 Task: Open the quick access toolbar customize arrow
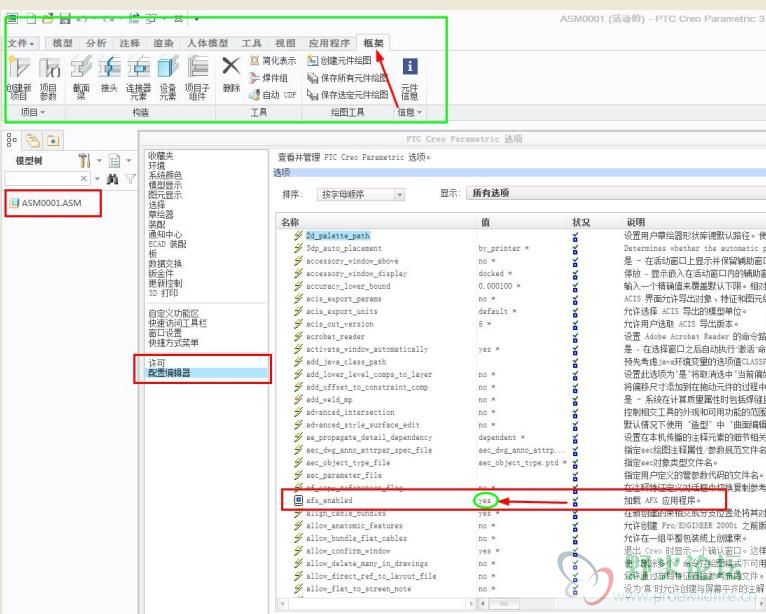point(196,19)
